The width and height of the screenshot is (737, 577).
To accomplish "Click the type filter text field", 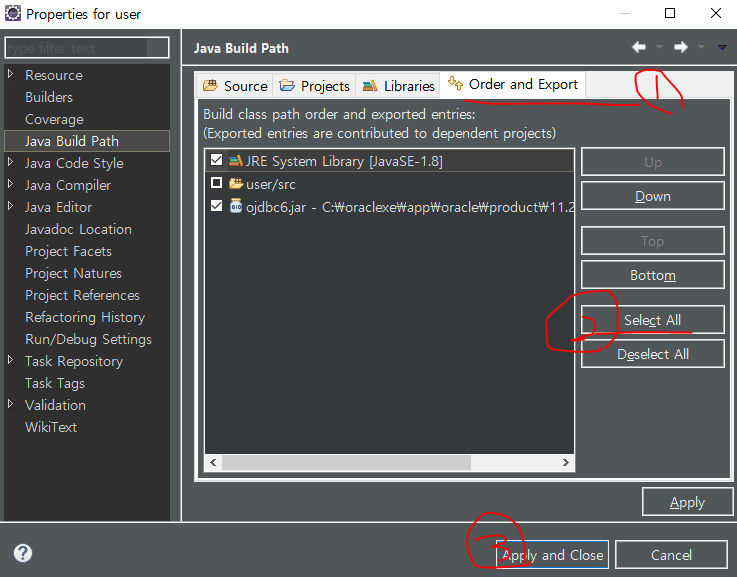I will pos(86,48).
